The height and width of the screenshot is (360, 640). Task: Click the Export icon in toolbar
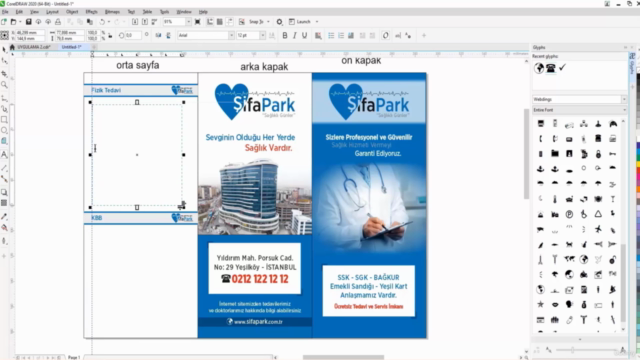tap(144, 22)
